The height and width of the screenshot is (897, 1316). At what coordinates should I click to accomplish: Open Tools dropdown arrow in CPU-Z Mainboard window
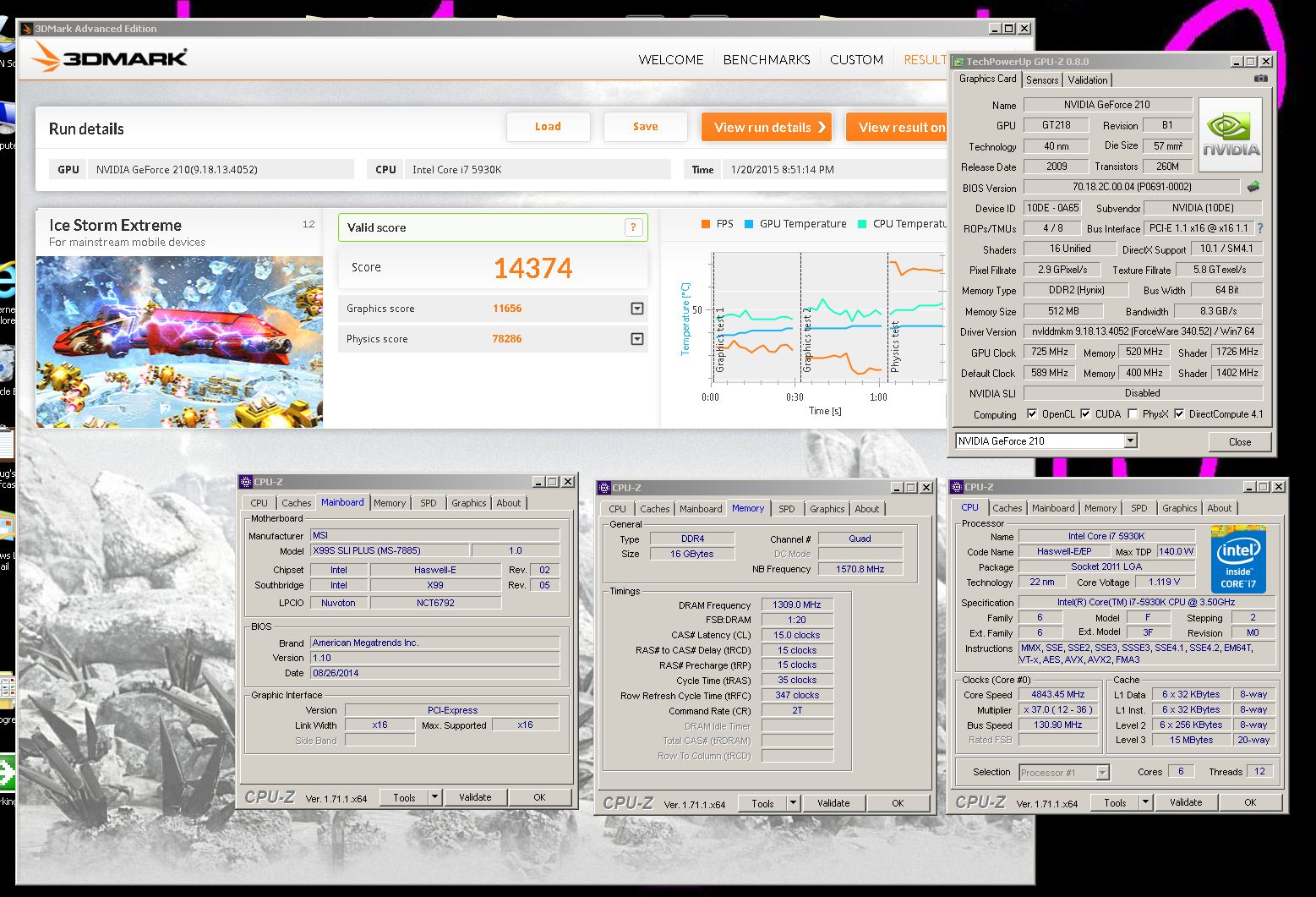(x=434, y=796)
